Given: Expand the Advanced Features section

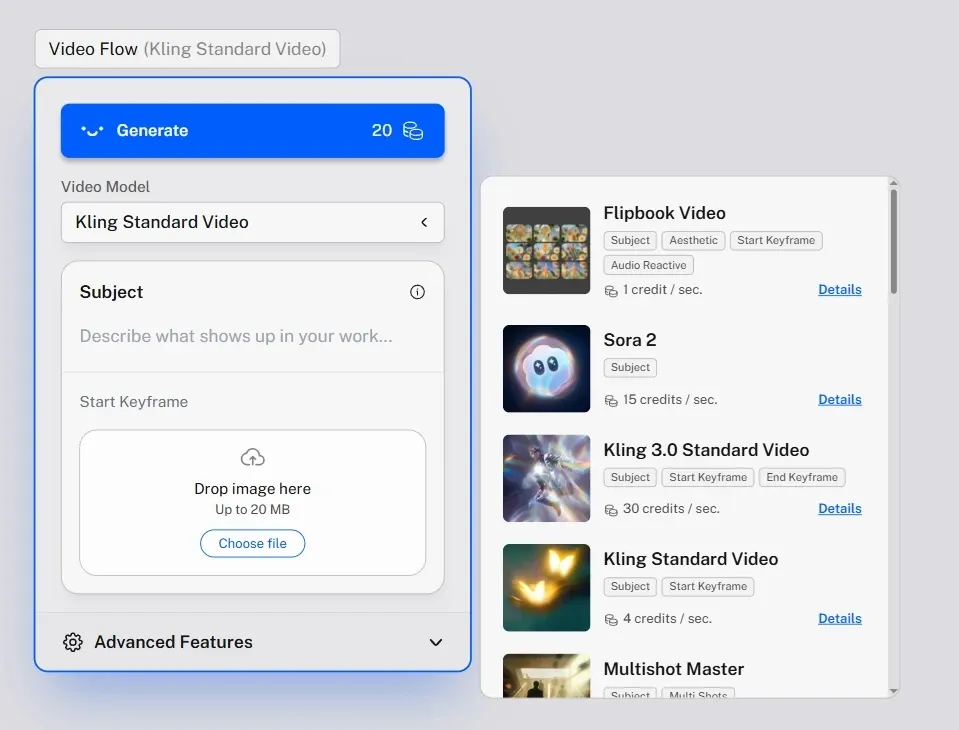Looking at the screenshot, I should pos(253,643).
